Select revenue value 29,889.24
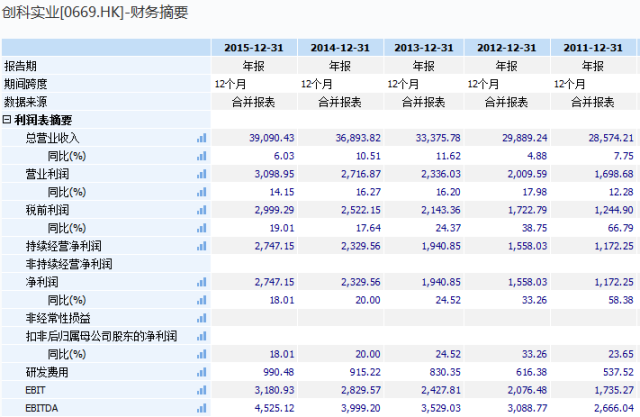Viewport: 640px width, 417px height. pos(524,138)
